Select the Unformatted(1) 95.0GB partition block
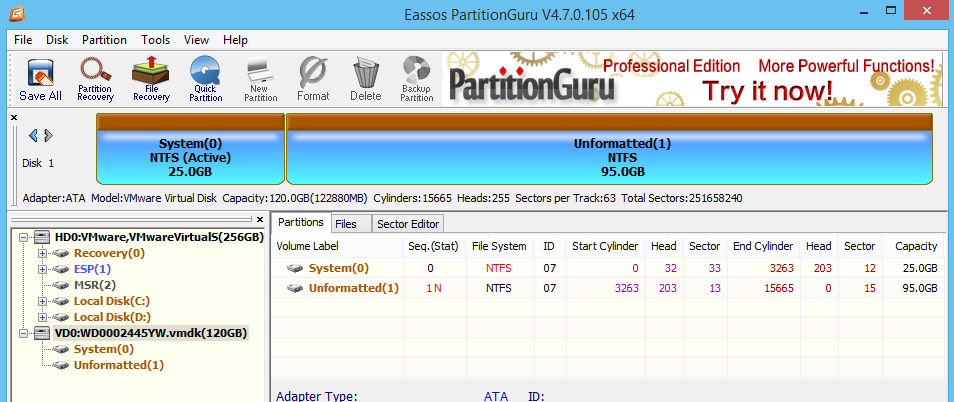 pyautogui.click(x=609, y=148)
